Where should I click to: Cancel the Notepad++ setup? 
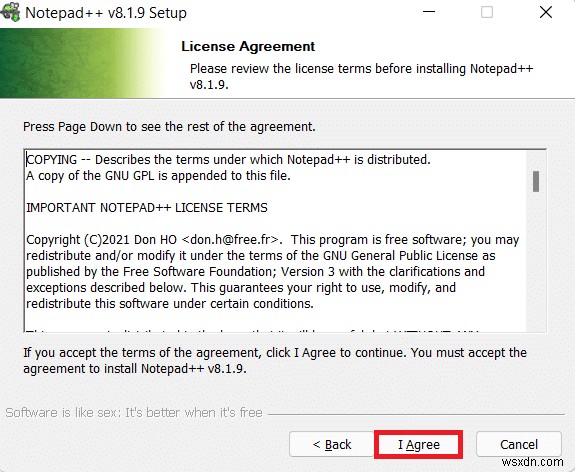click(519, 444)
